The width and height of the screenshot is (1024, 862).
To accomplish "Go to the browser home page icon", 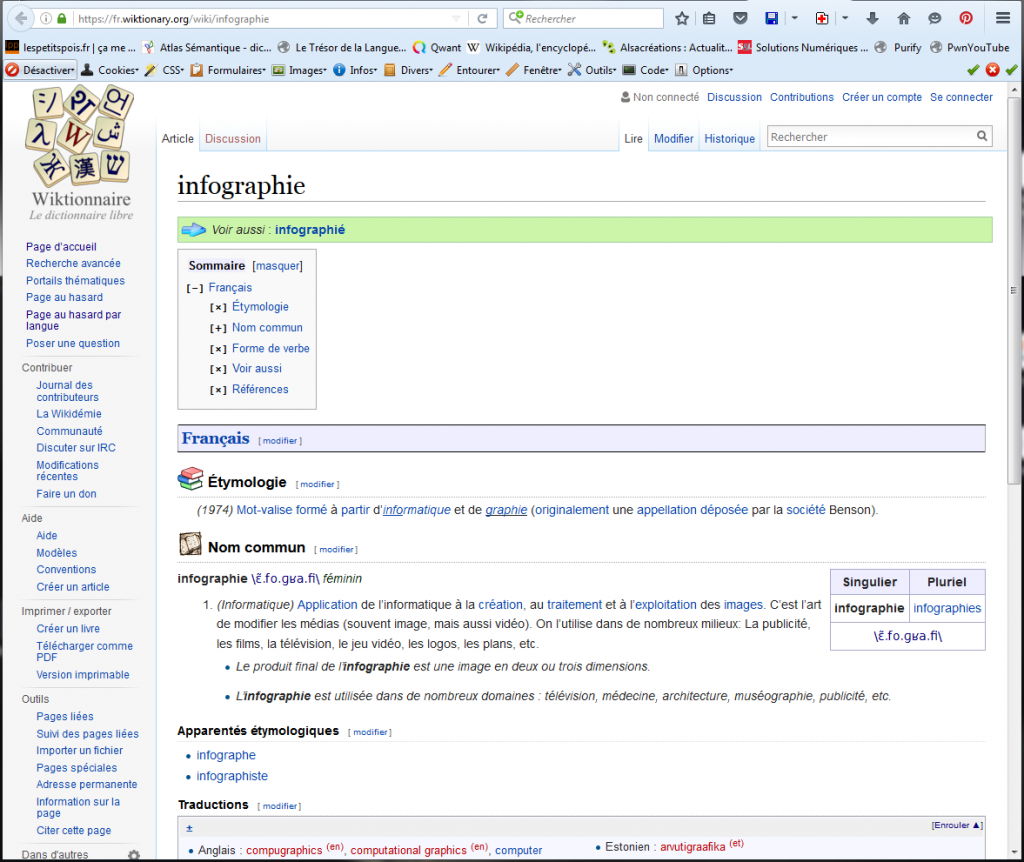I will pyautogui.click(x=904, y=18).
